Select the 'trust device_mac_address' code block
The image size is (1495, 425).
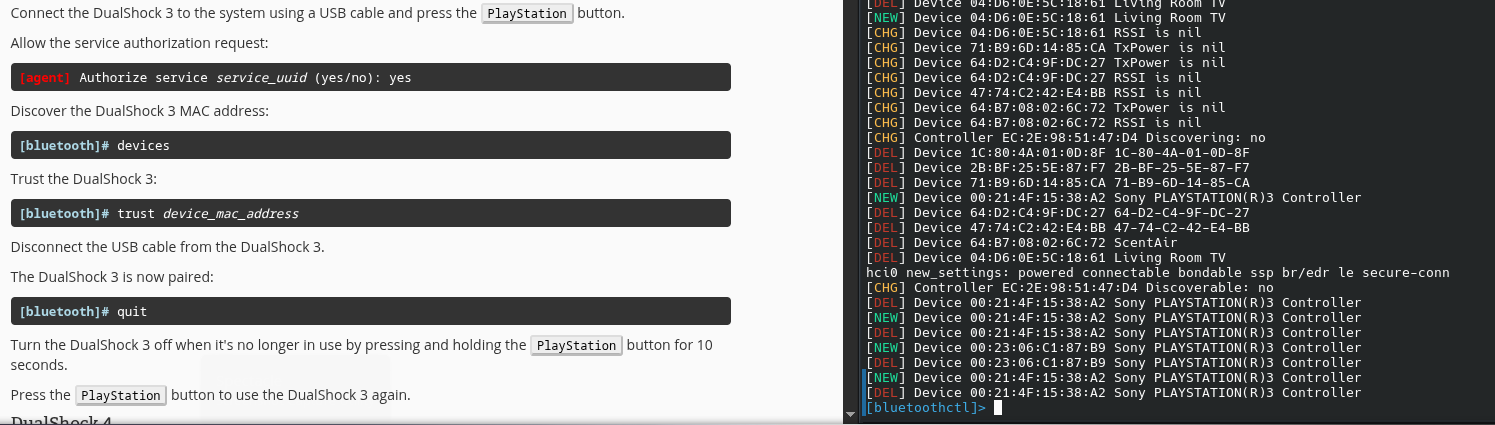pyautogui.click(x=371, y=213)
